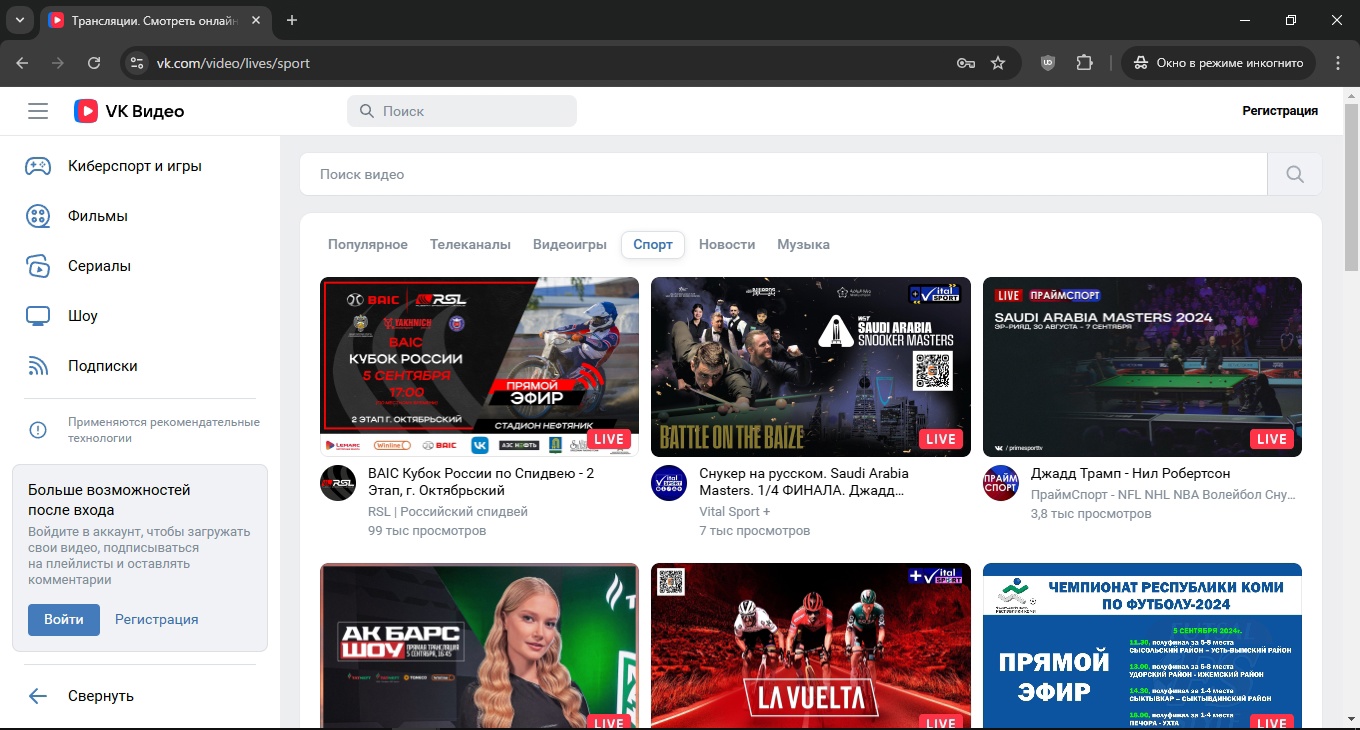Click the browser address bar URL
This screenshot has width=1360, height=730.
233,63
